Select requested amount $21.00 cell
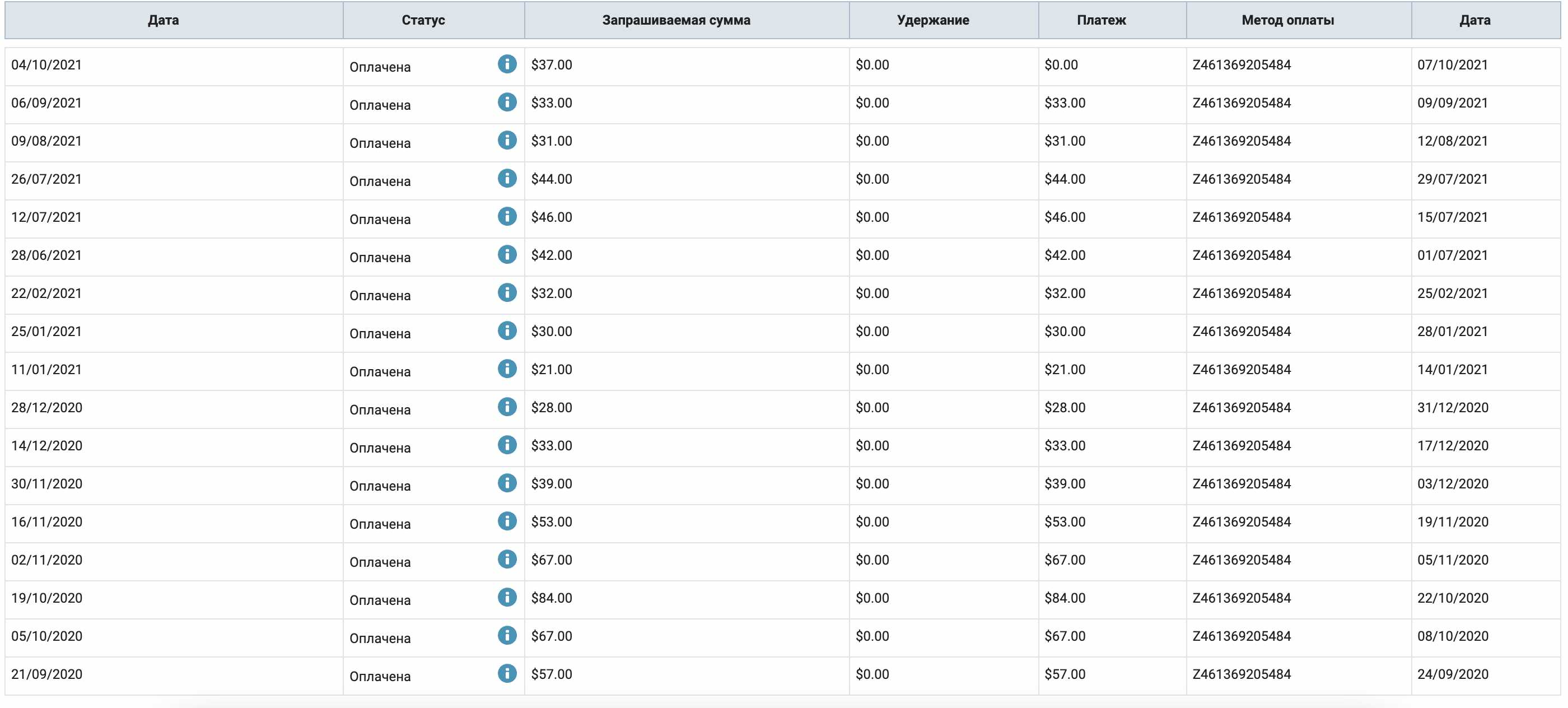1568x708 pixels. coord(687,371)
